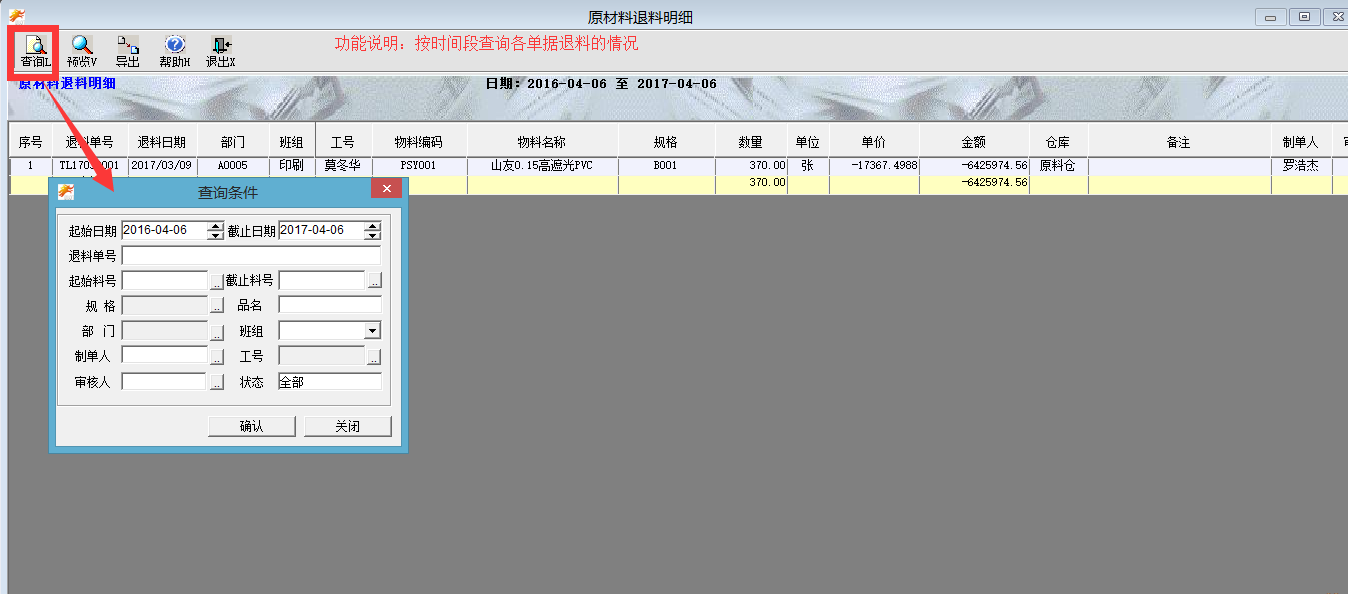
Task: Open the 工号 lookup button in dialog
Action: pyautogui.click(x=374, y=356)
